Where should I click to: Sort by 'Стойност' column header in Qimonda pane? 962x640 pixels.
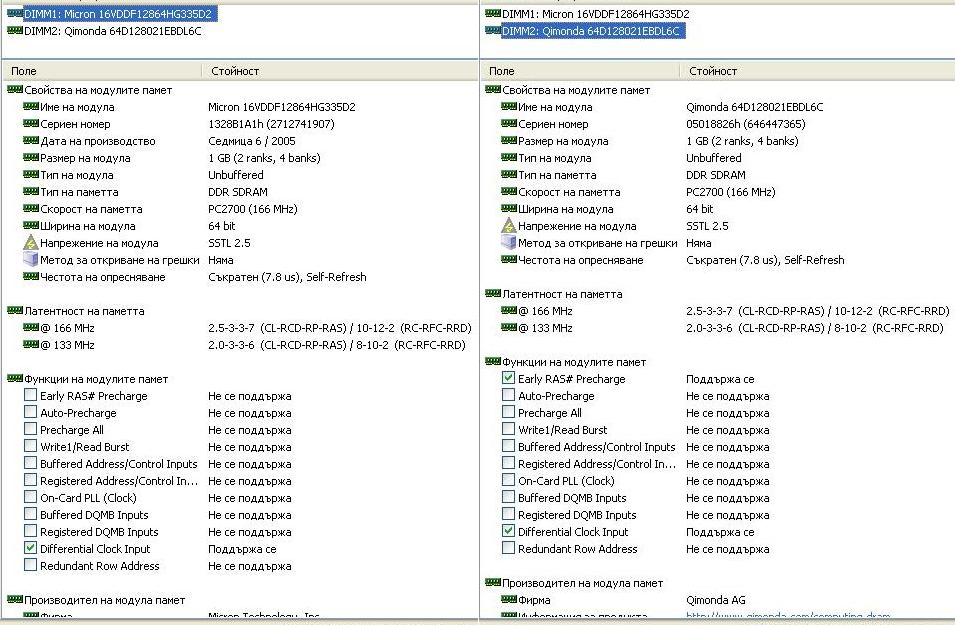click(x=817, y=71)
